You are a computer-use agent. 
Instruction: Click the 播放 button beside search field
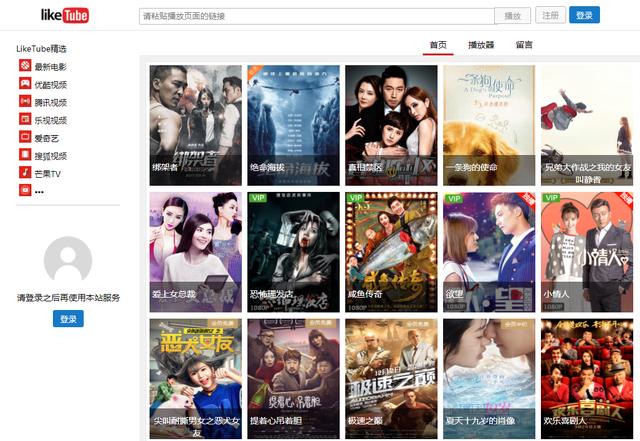(x=513, y=16)
